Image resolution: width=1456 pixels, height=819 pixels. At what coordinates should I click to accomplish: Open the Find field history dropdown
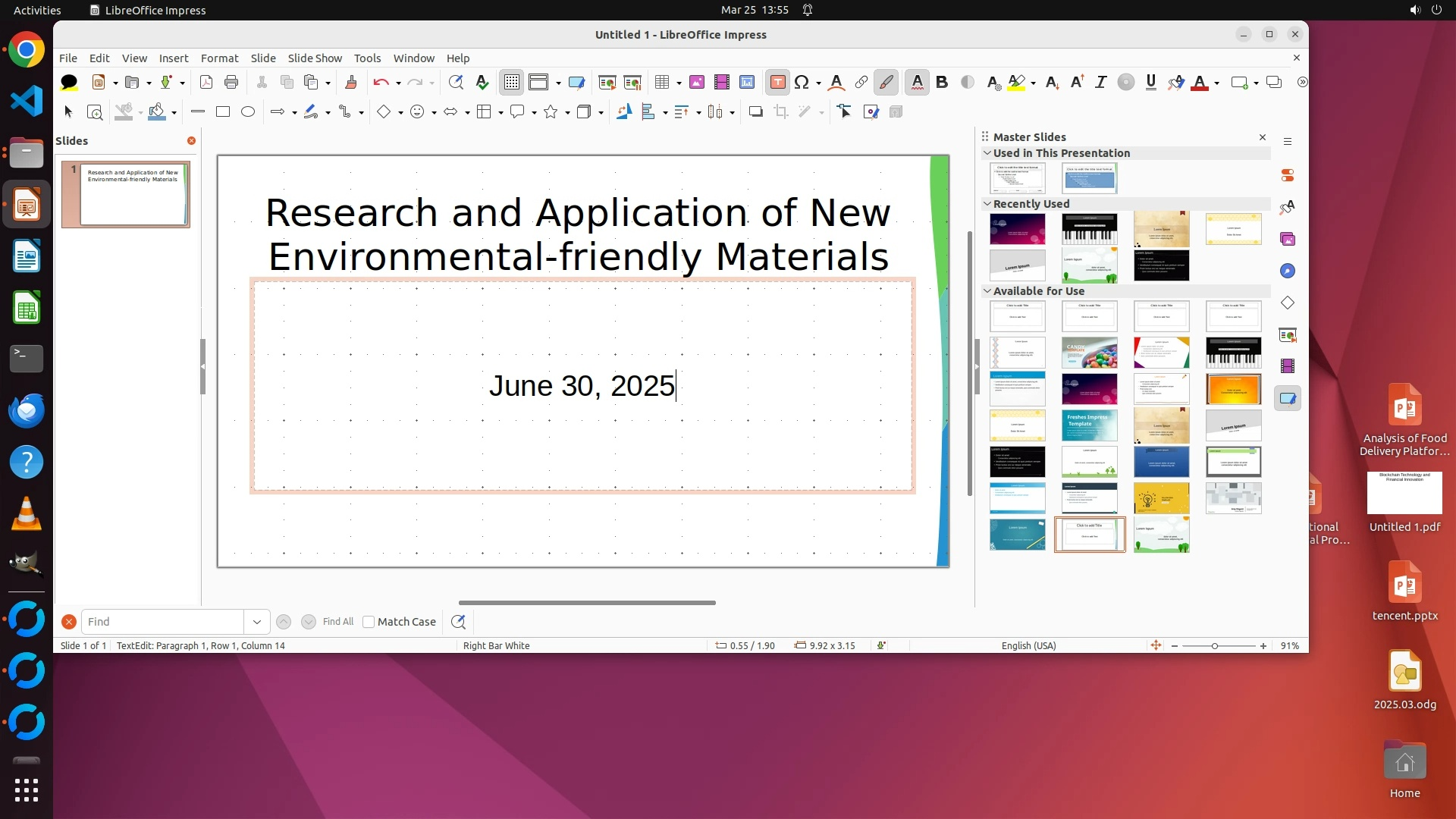[257, 622]
